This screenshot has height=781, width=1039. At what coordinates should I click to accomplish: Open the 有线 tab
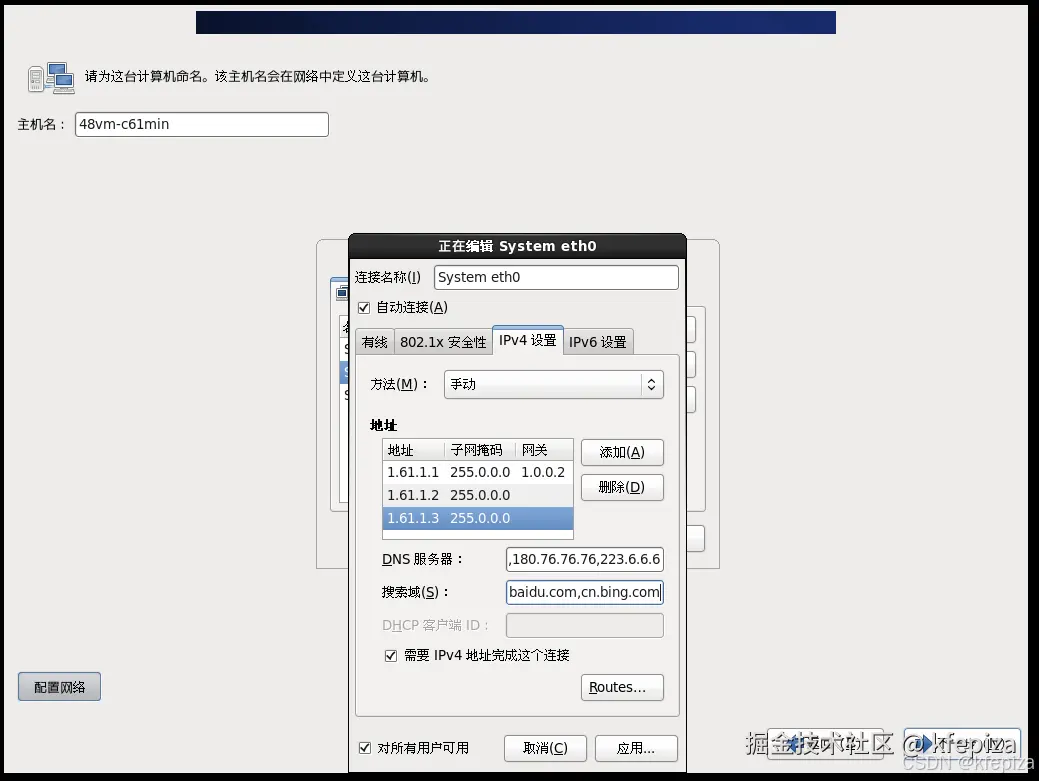[375, 341]
